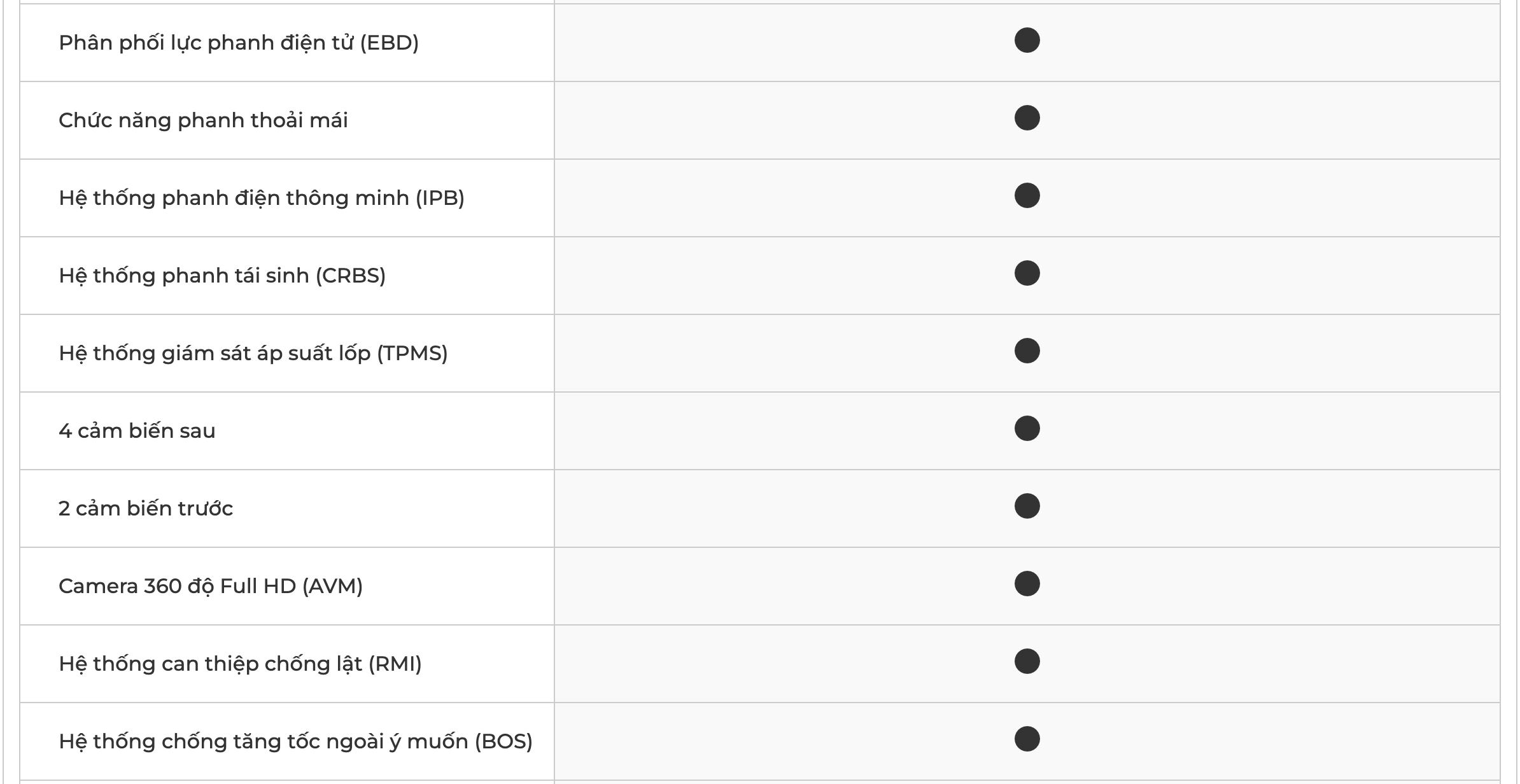
Task: Select the Chức năng phanh thoải mái label
Action: pos(203,120)
